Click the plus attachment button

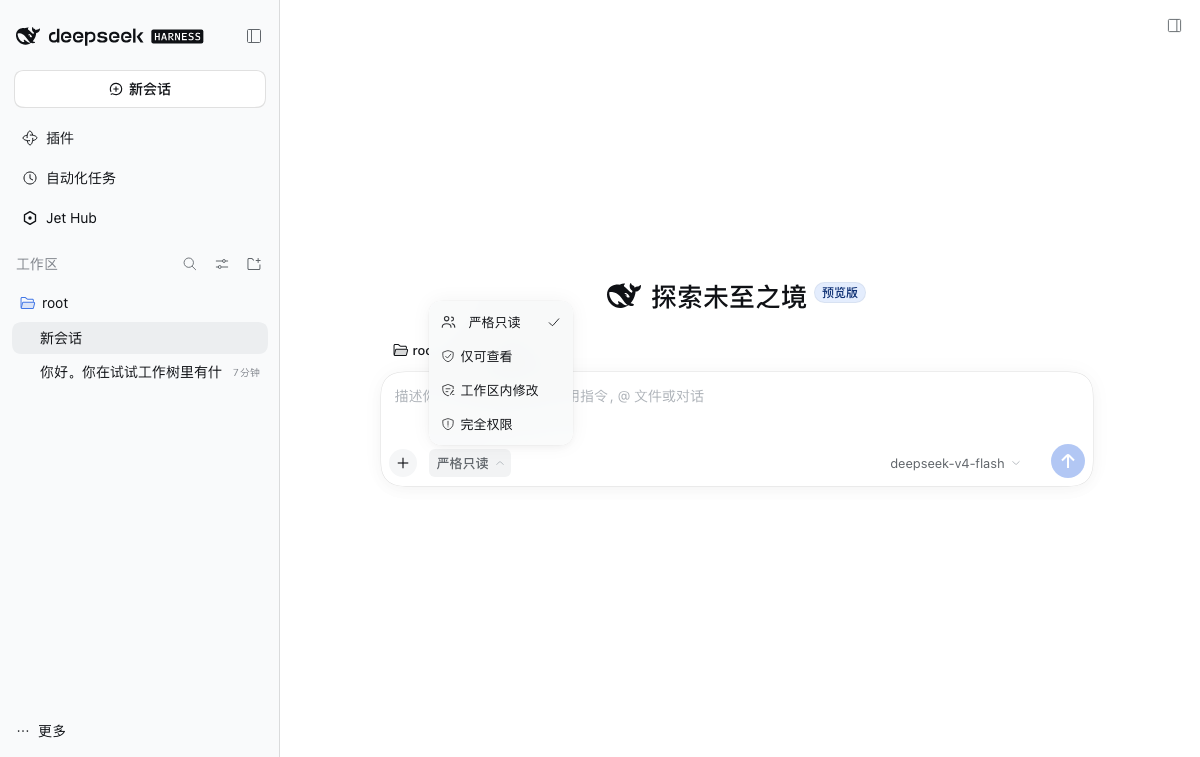click(x=403, y=463)
